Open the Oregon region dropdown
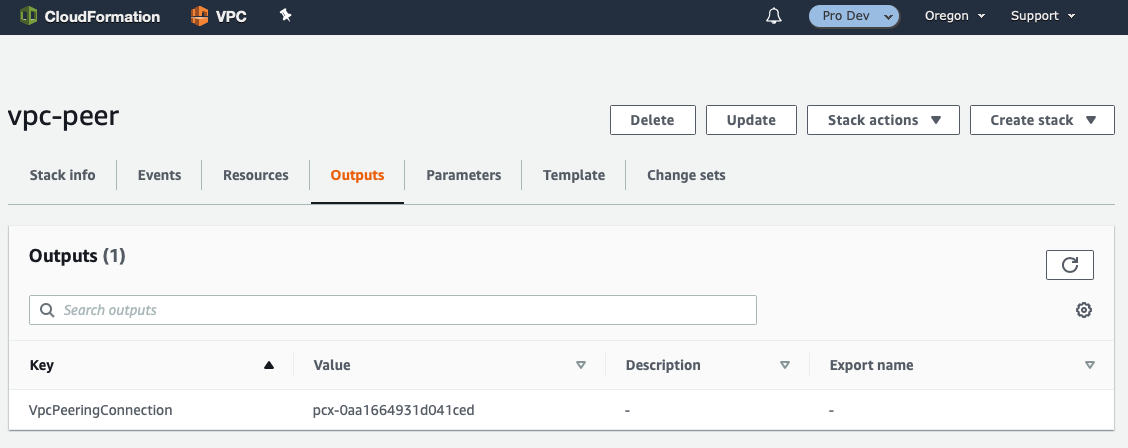Screen dimensions: 1128x448 (x=955, y=16)
